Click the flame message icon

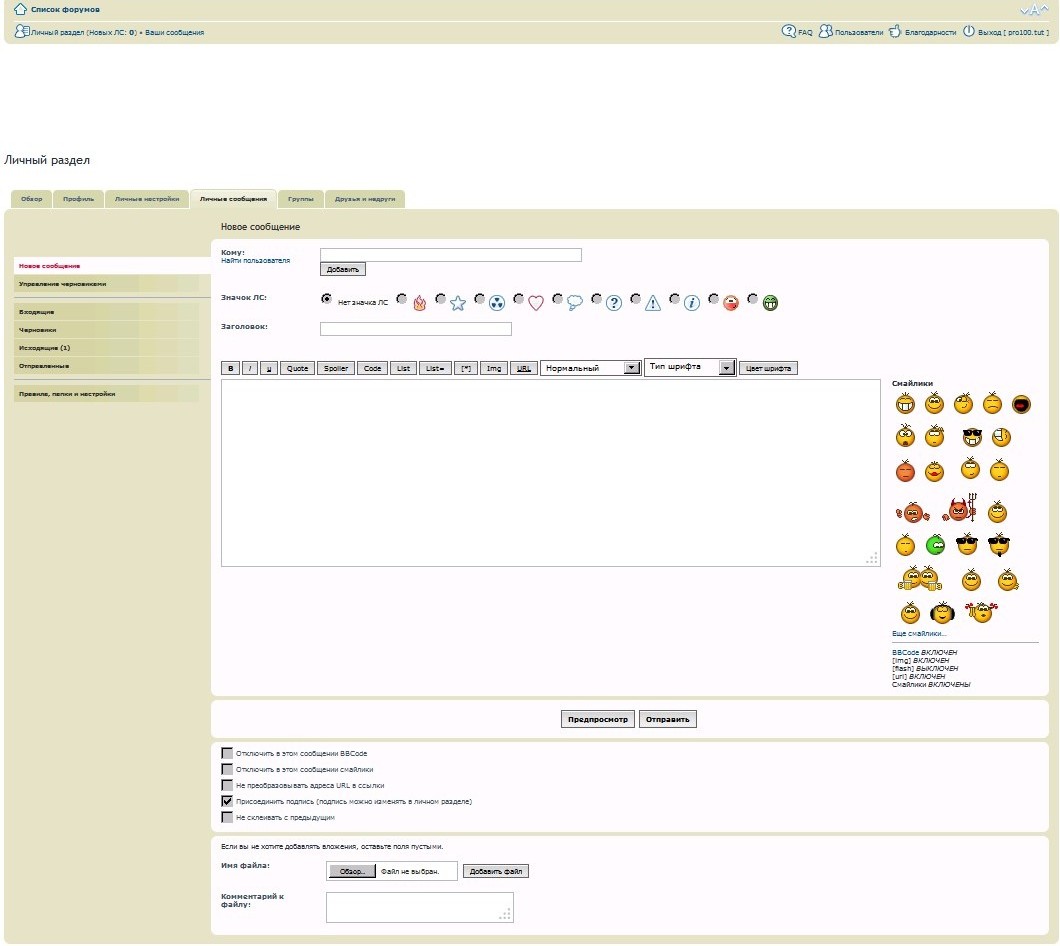click(x=419, y=303)
